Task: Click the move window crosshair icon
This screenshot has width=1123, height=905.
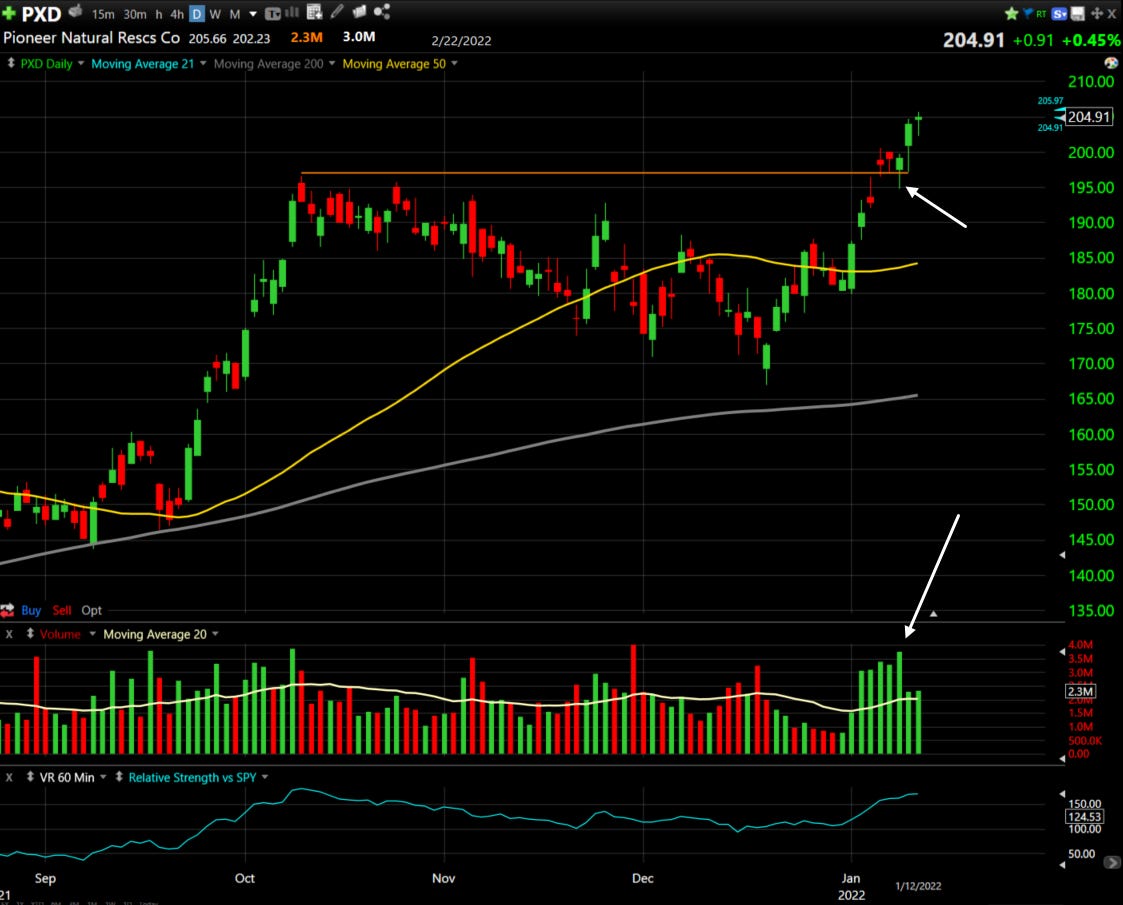Action: 1097,14
